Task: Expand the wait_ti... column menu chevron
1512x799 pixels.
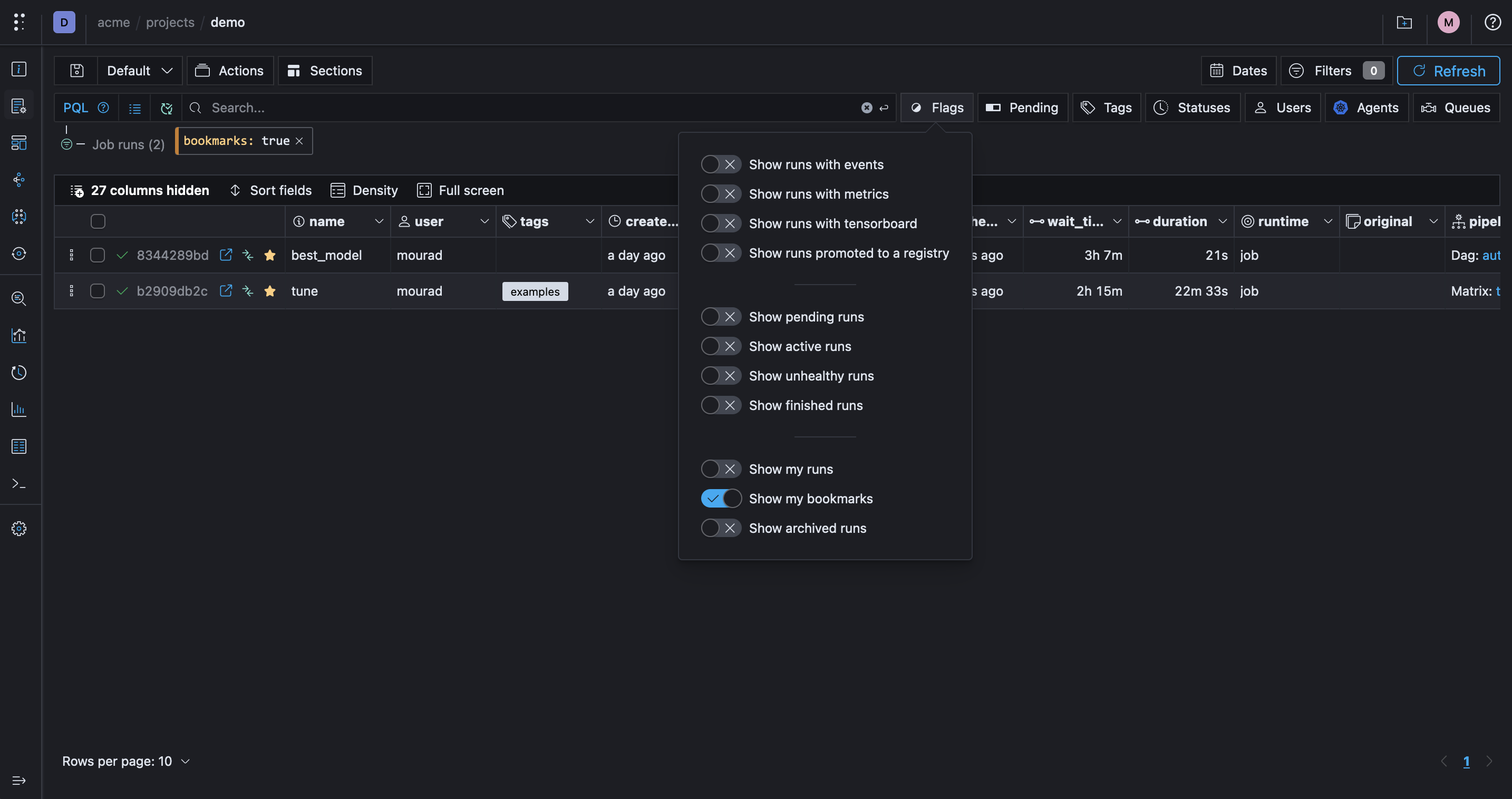Action: click(x=1117, y=222)
